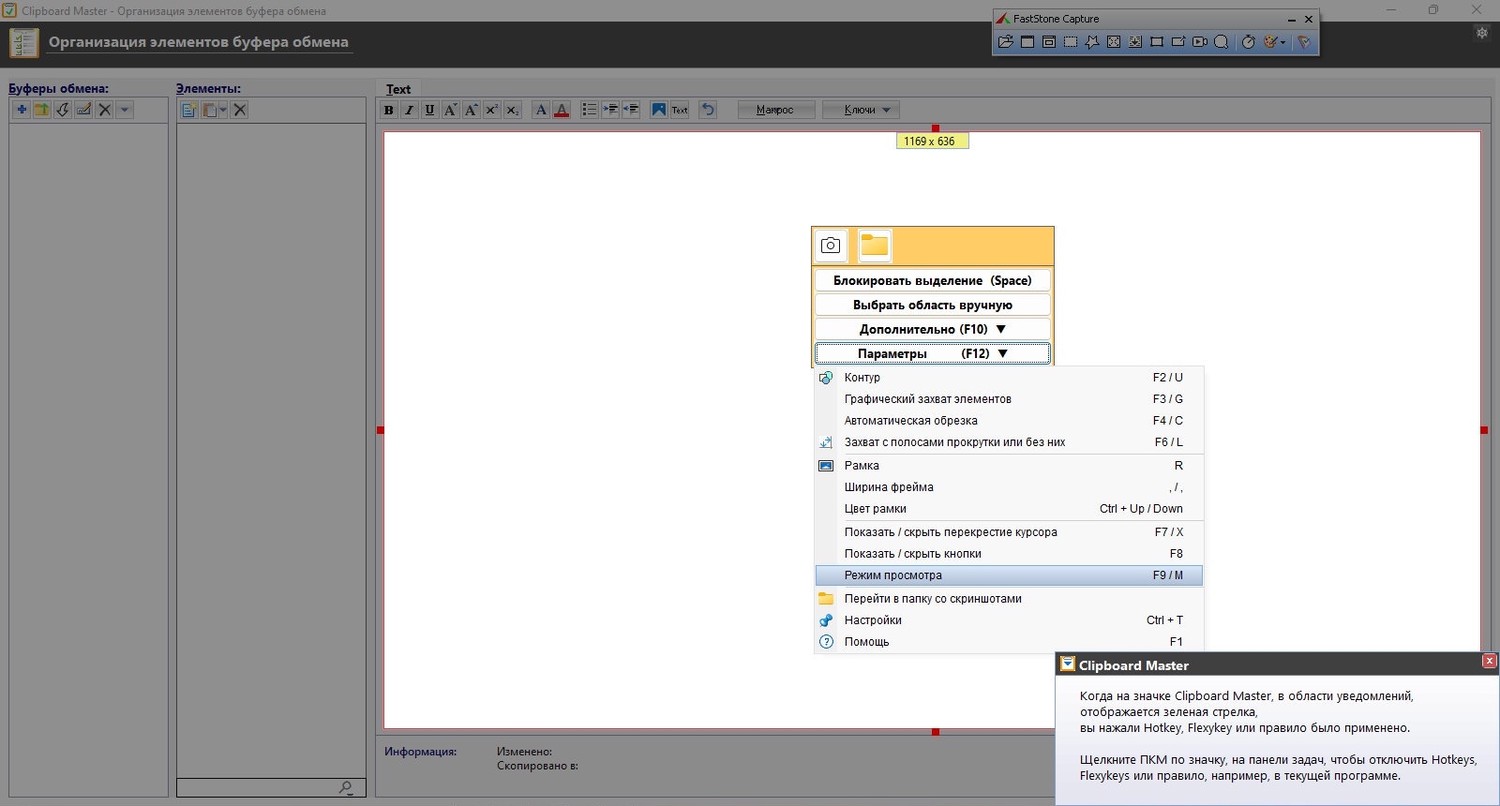This screenshot has width=1500, height=806.
Task: Click the Макрос button
Action: coord(776,110)
